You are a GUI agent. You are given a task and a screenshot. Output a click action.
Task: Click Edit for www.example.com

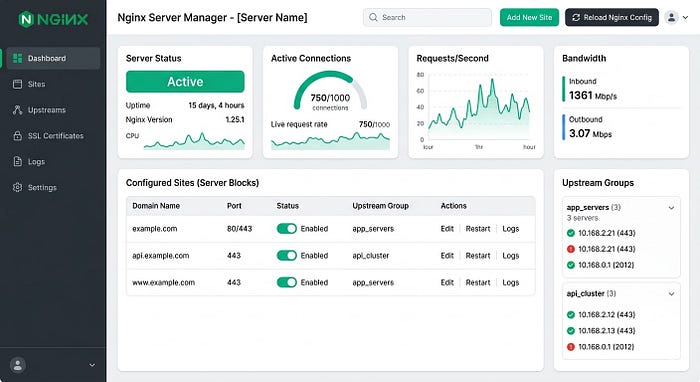click(447, 282)
